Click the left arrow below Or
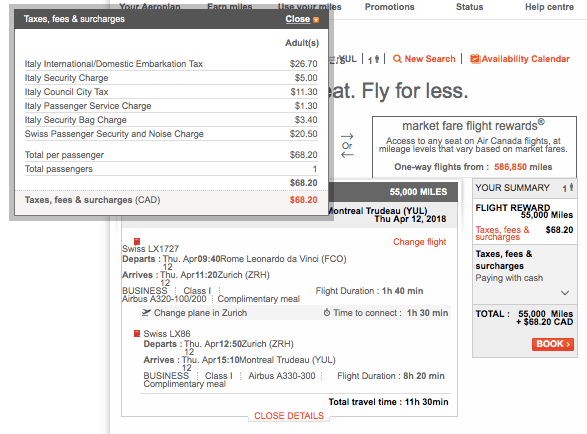587x434 pixels. (x=347, y=155)
